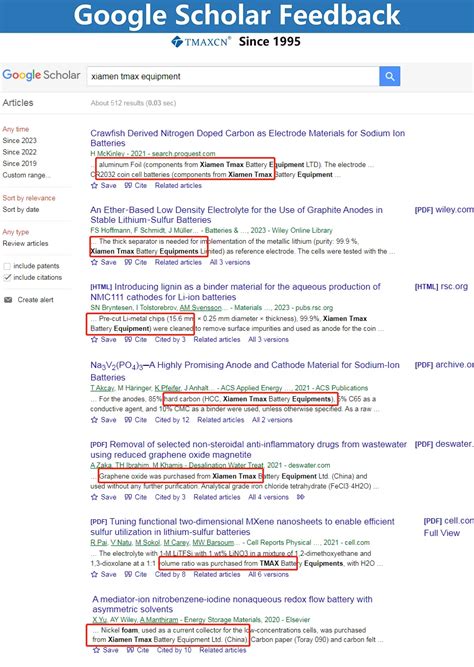This screenshot has width=474, height=667.
Task: Click author link K Pfeifer
Action: tap(168, 388)
